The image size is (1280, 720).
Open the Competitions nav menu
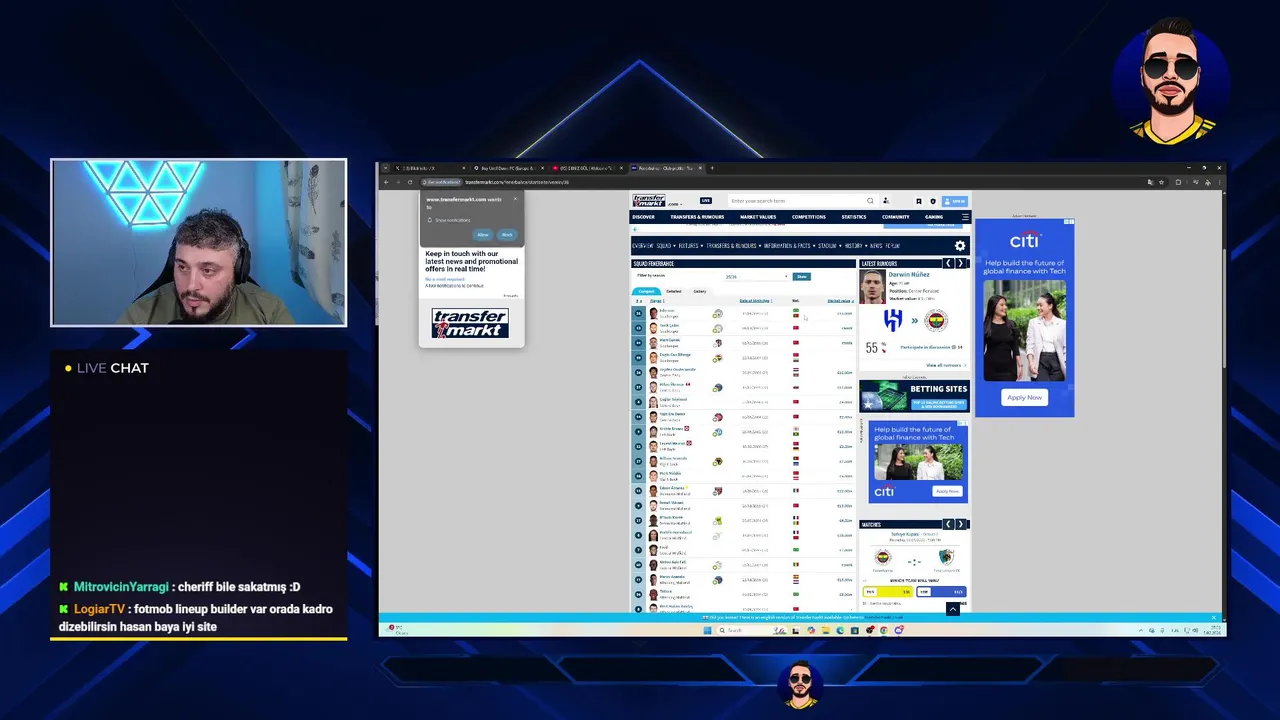809,217
